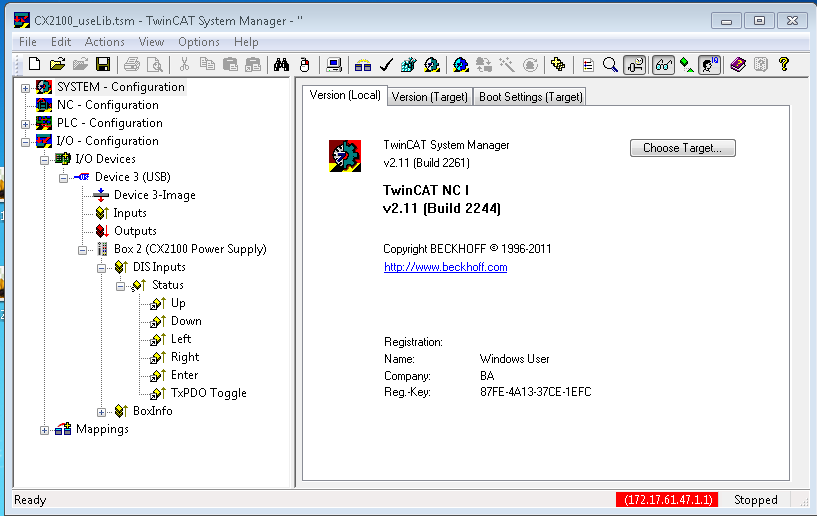The height and width of the screenshot is (516, 817).
Task: Click the Run Mode gear icon
Action: click(x=432, y=65)
